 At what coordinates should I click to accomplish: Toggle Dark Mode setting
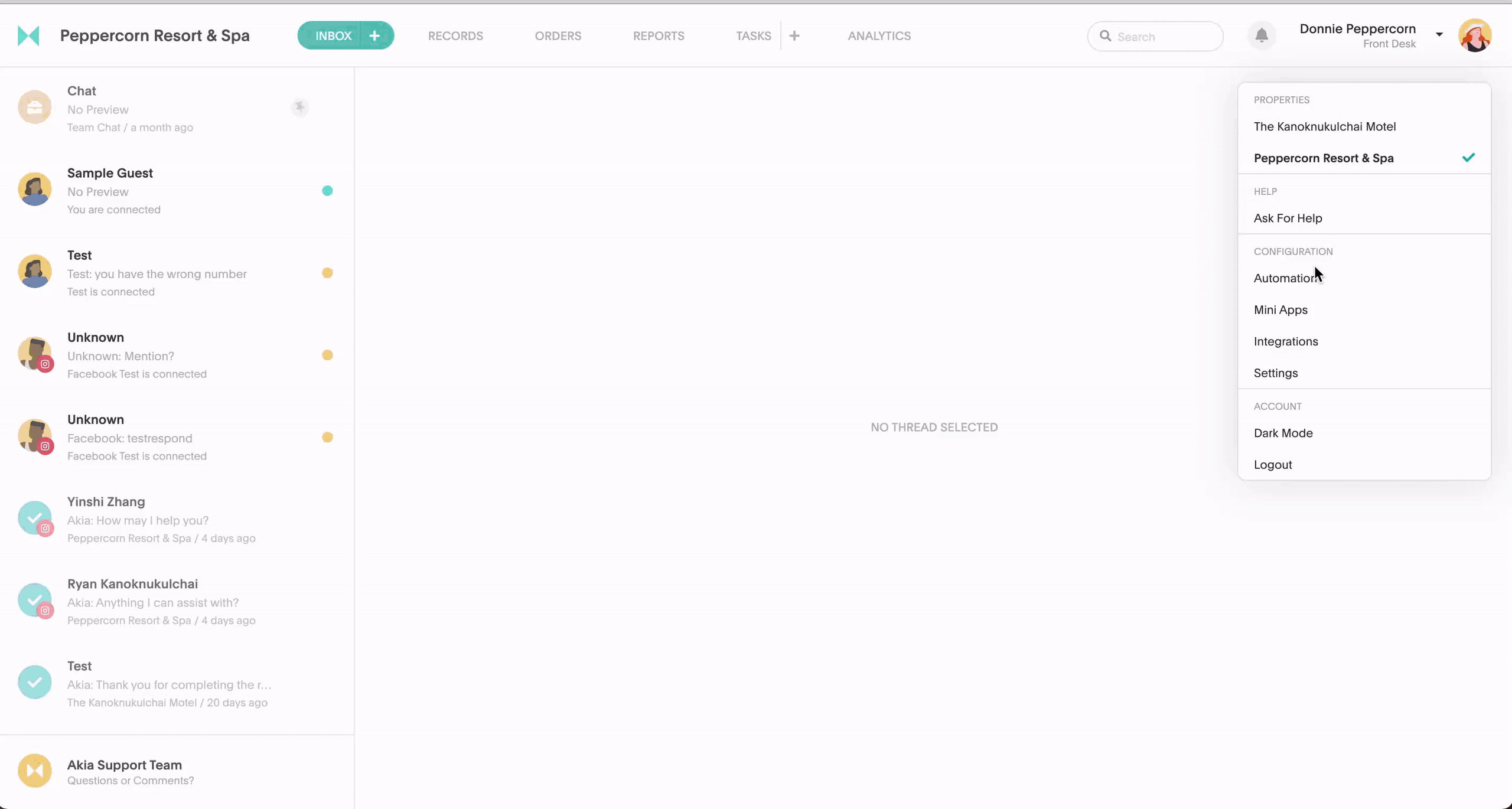(1283, 432)
